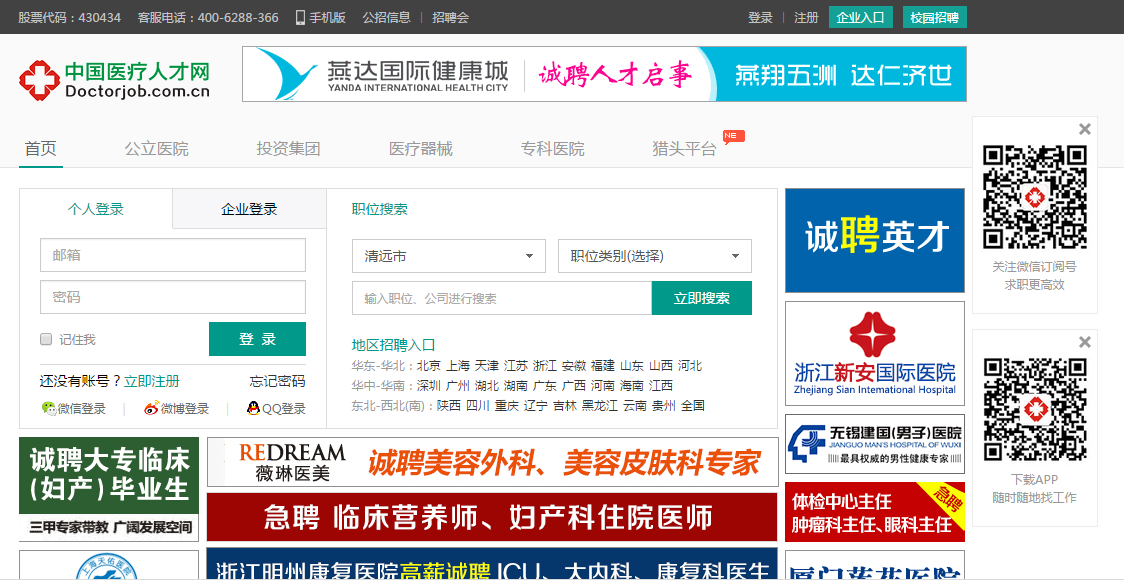Select the 北京 region link
This screenshot has width=1124, height=580.
pyautogui.click(x=429, y=366)
